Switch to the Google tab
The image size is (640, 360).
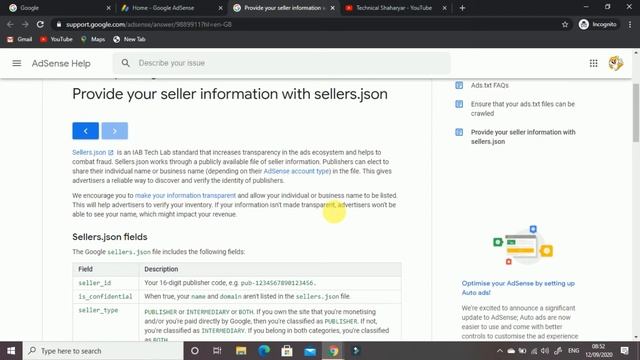[x=59, y=8]
